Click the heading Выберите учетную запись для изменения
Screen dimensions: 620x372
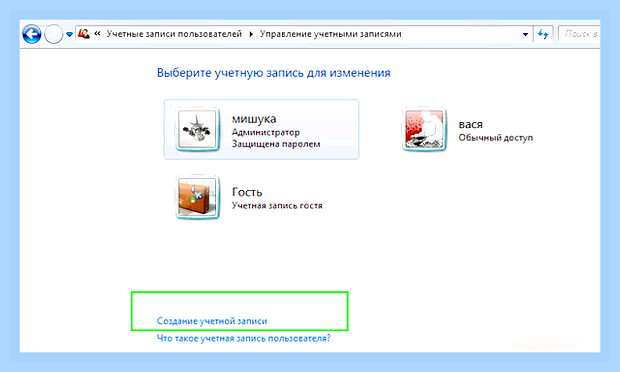pyautogui.click(x=274, y=73)
